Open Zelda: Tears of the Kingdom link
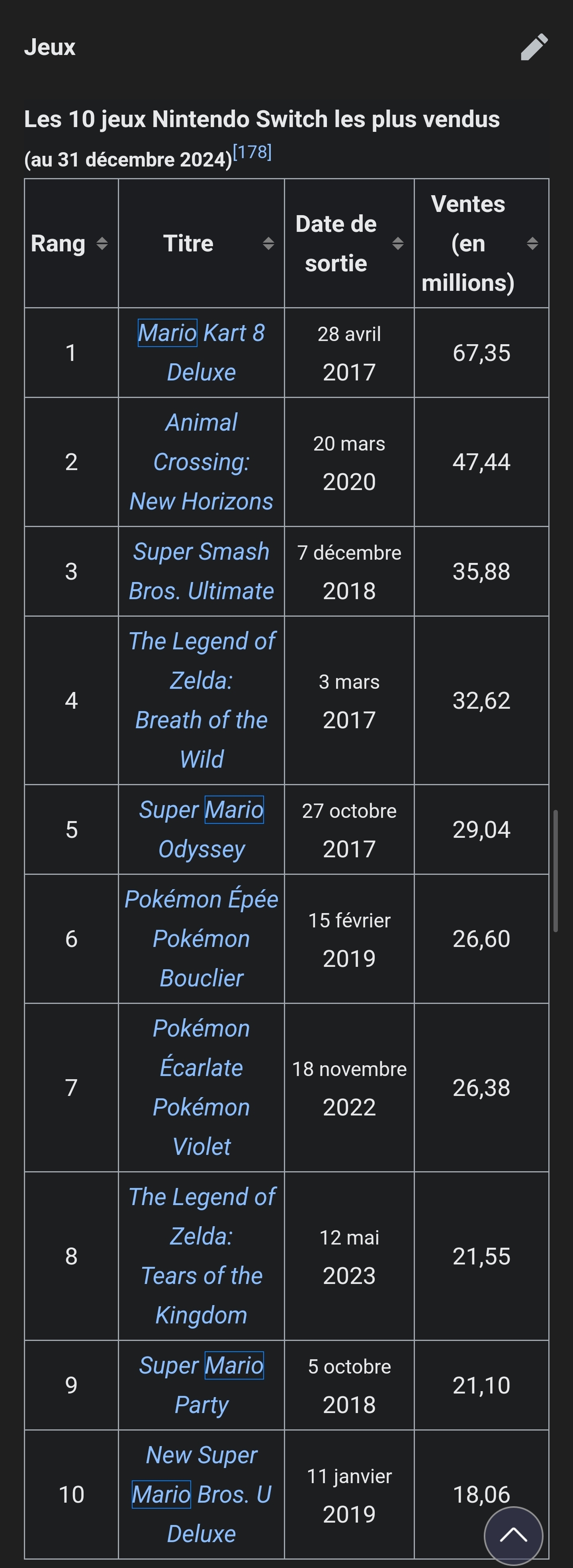573x1568 pixels. 201,1256
